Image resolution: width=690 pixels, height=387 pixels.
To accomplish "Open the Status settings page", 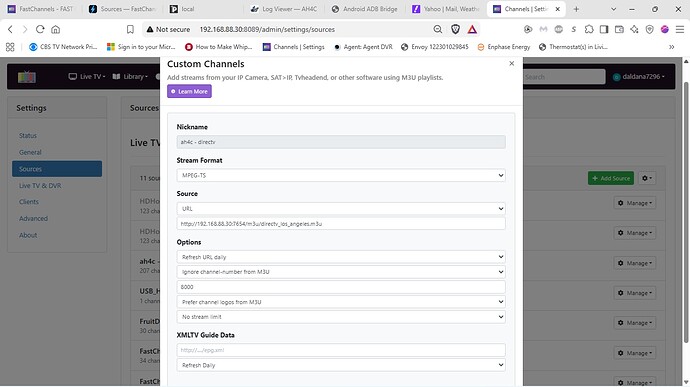I will coord(28,136).
